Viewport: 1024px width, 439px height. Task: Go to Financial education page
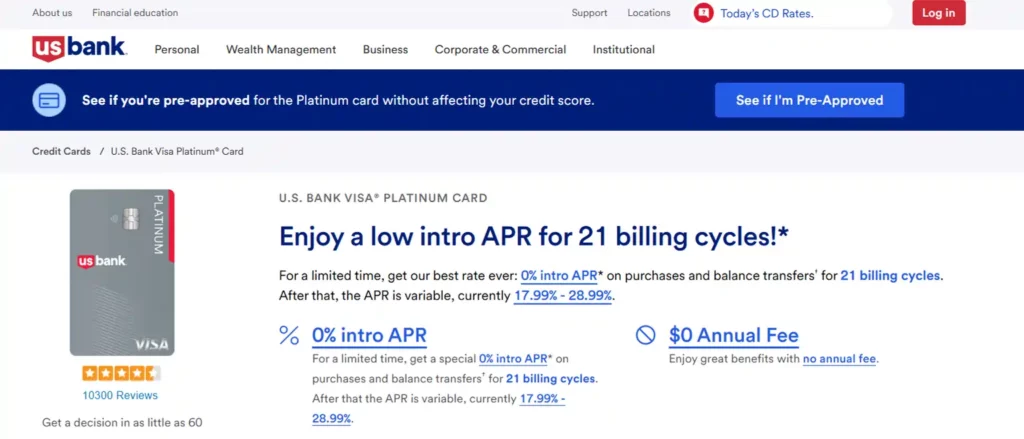[135, 13]
